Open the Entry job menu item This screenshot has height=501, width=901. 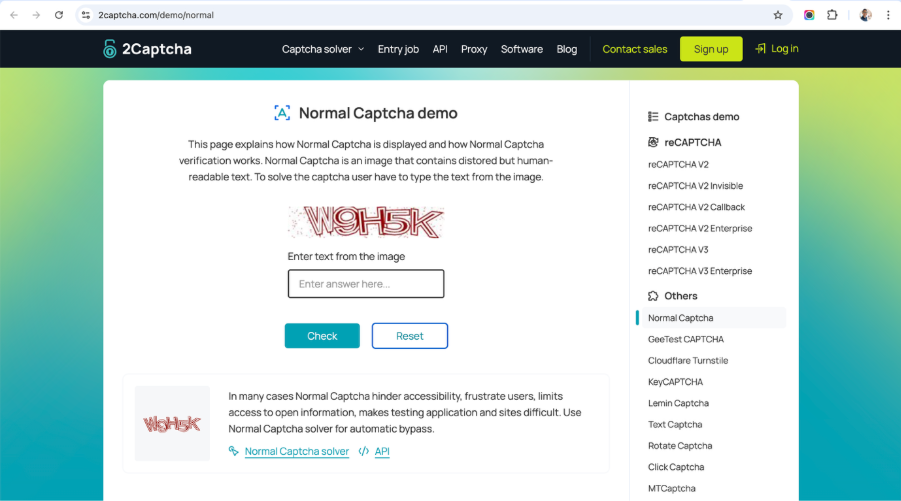pyautogui.click(x=398, y=49)
